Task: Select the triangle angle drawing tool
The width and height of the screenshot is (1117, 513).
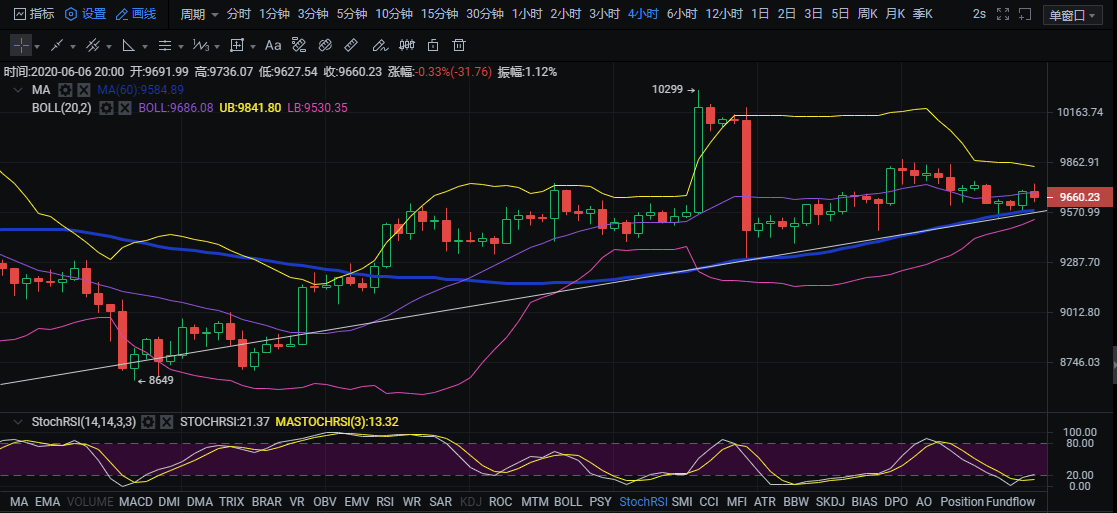Action: [x=129, y=46]
